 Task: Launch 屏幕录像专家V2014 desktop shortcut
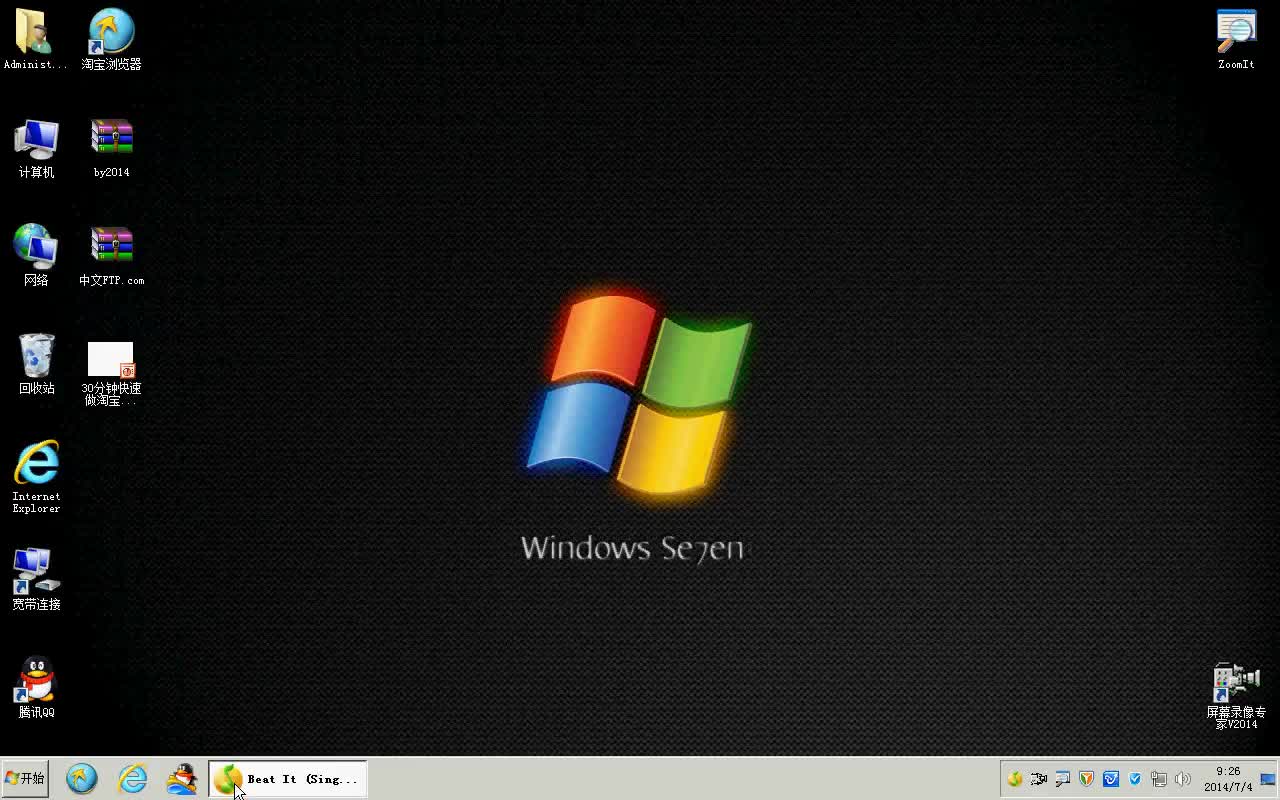pos(1236,695)
